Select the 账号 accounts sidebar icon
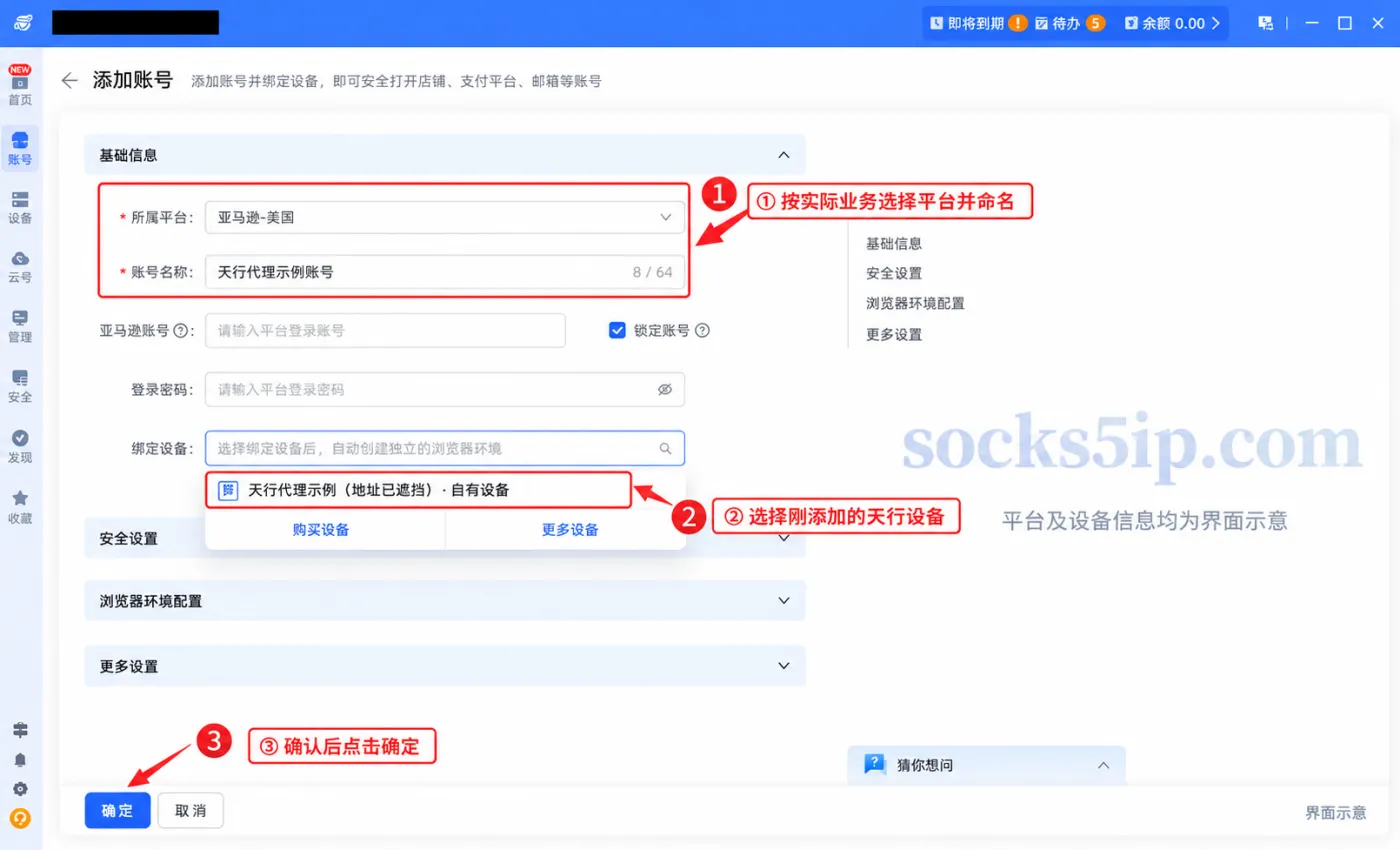Screen dimensions: 1400x850 (20, 146)
